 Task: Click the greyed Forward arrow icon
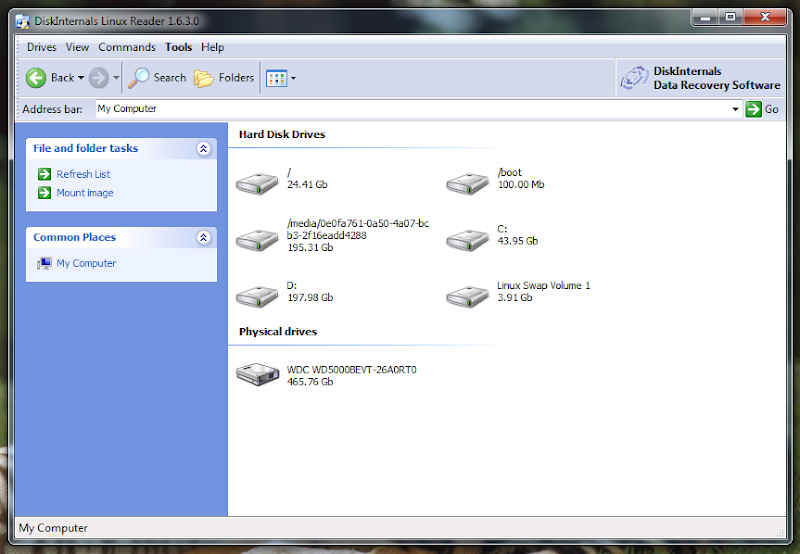click(98, 78)
